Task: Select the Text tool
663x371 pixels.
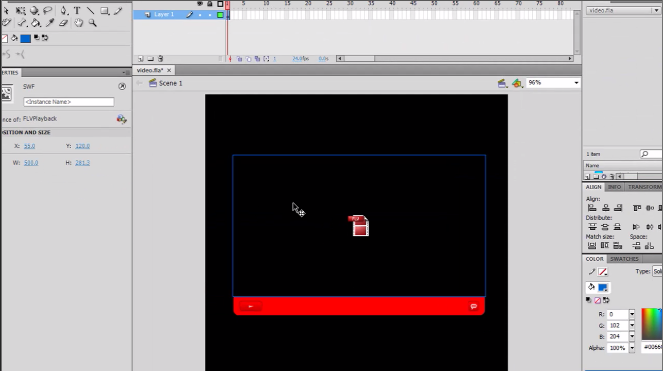Action: point(77,11)
